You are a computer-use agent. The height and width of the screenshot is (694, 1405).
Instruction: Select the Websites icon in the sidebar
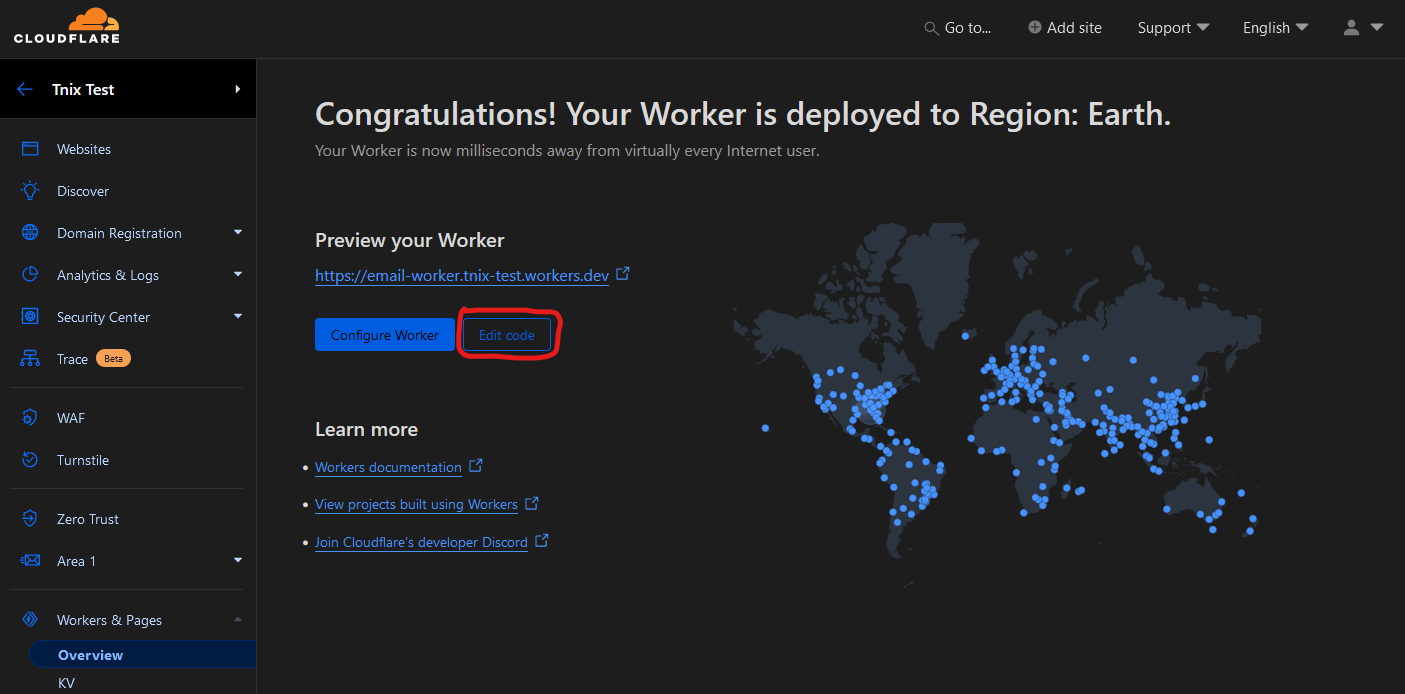(x=28, y=148)
